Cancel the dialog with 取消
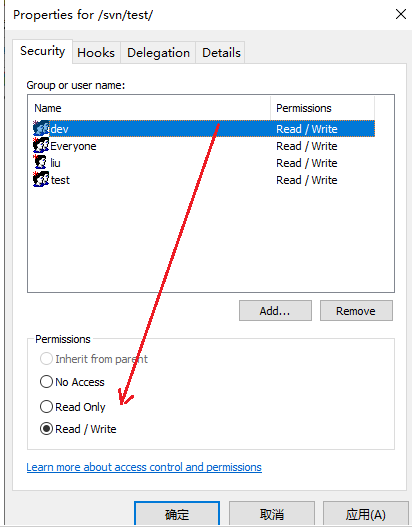Viewport: 412px width, 527px height. click(272, 514)
